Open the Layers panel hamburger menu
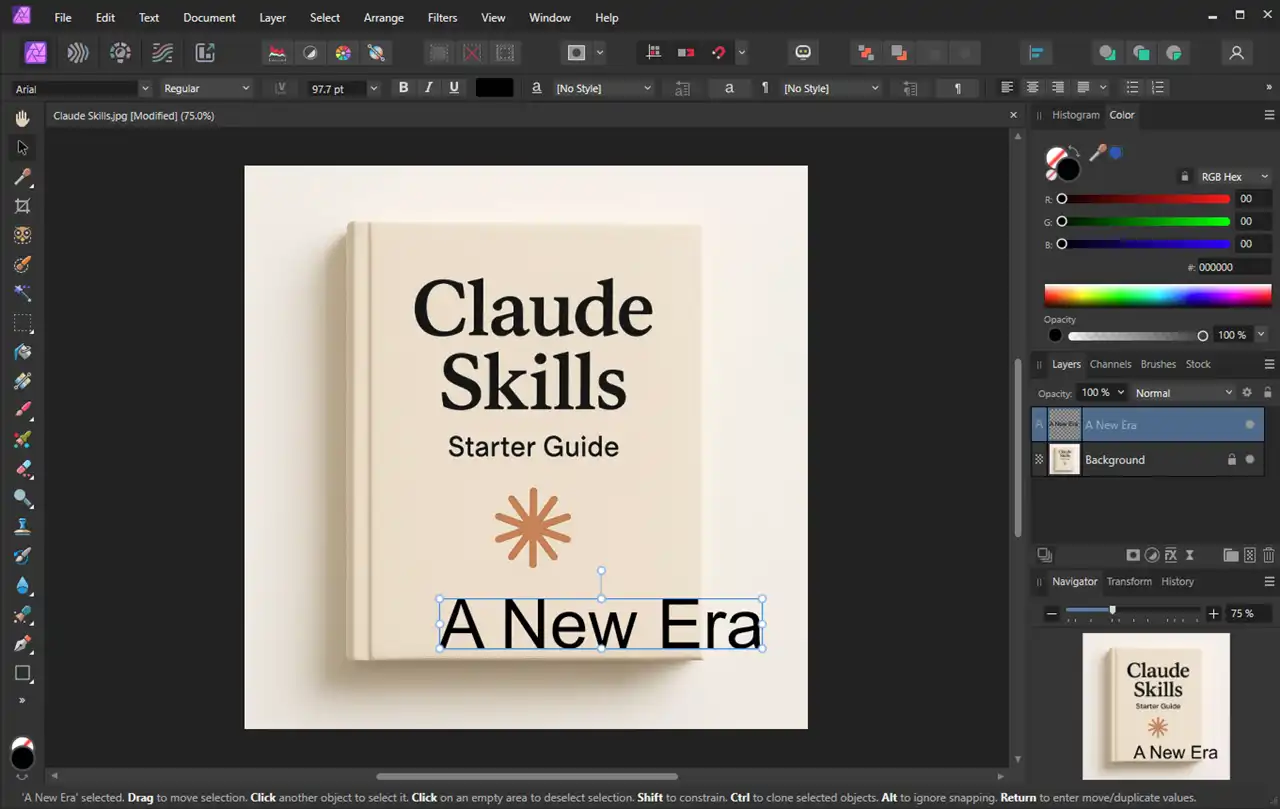1280x809 pixels. pyautogui.click(x=1270, y=364)
